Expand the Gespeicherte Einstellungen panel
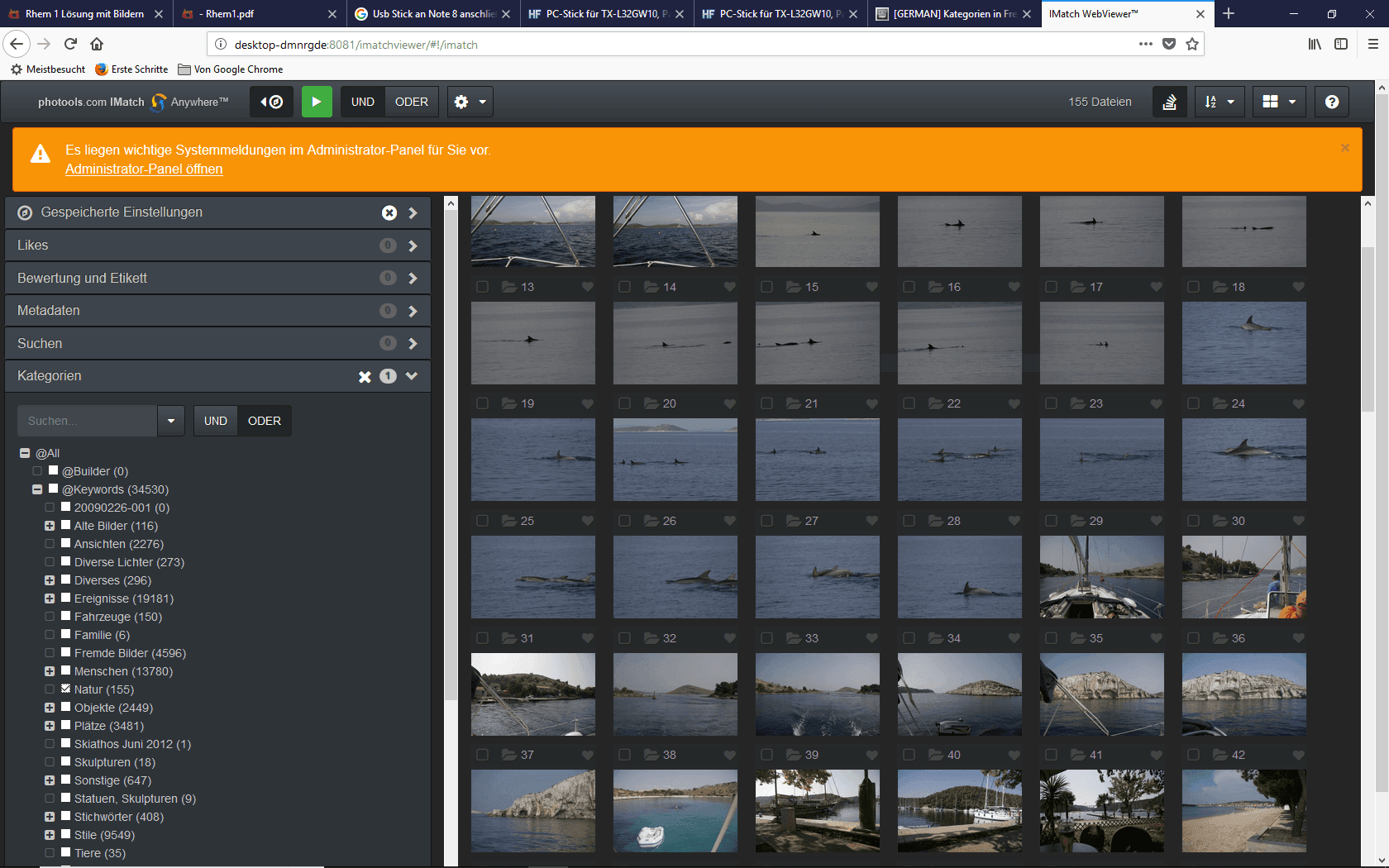Viewport: 1389px width, 868px height. [x=413, y=212]
